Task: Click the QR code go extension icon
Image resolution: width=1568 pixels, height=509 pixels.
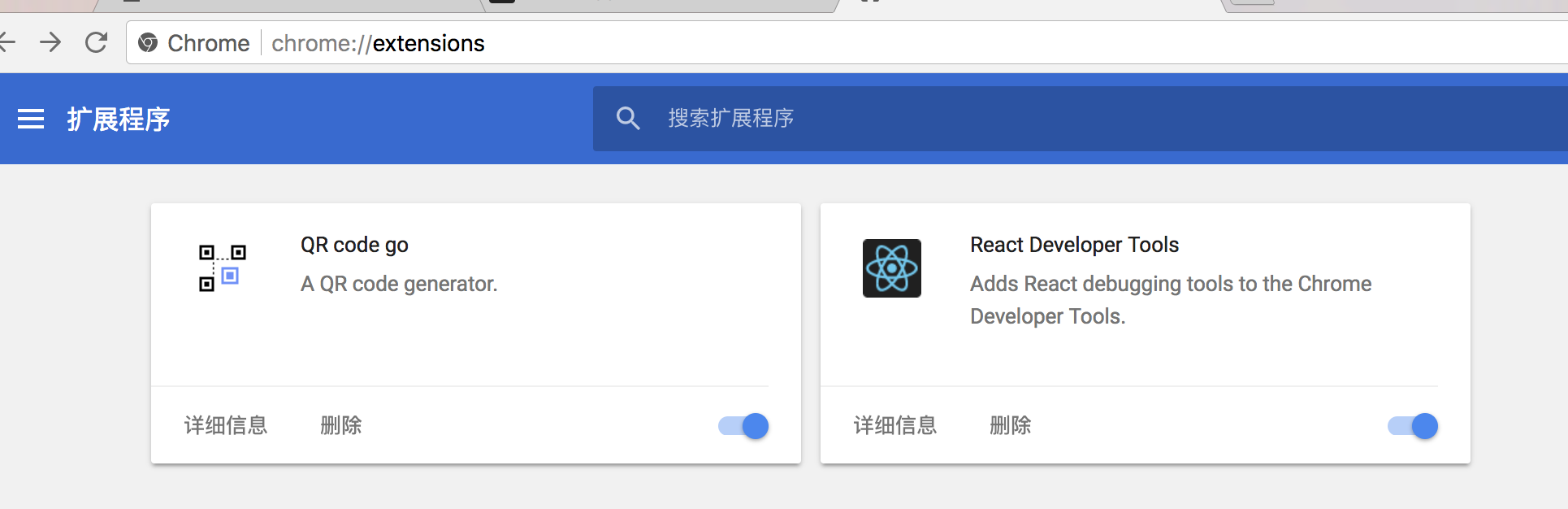Action: (x=223, y=268)
